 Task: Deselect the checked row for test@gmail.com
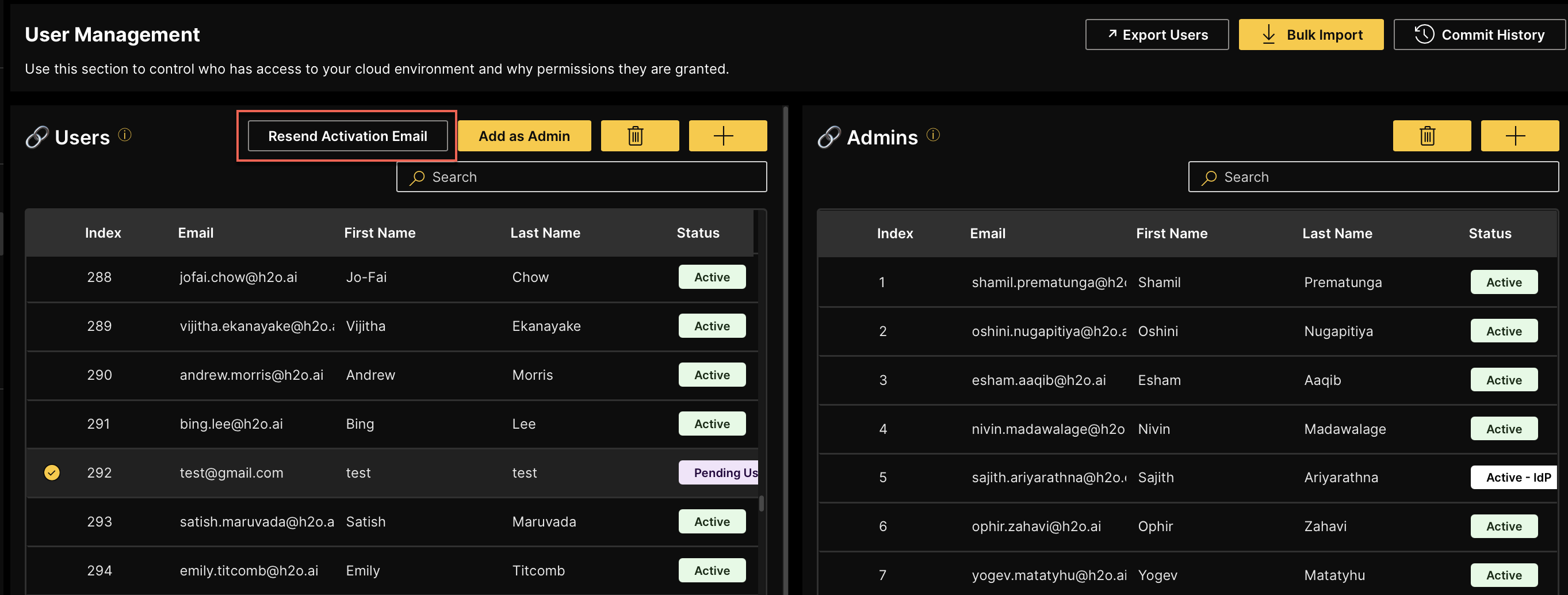point(52,472)
